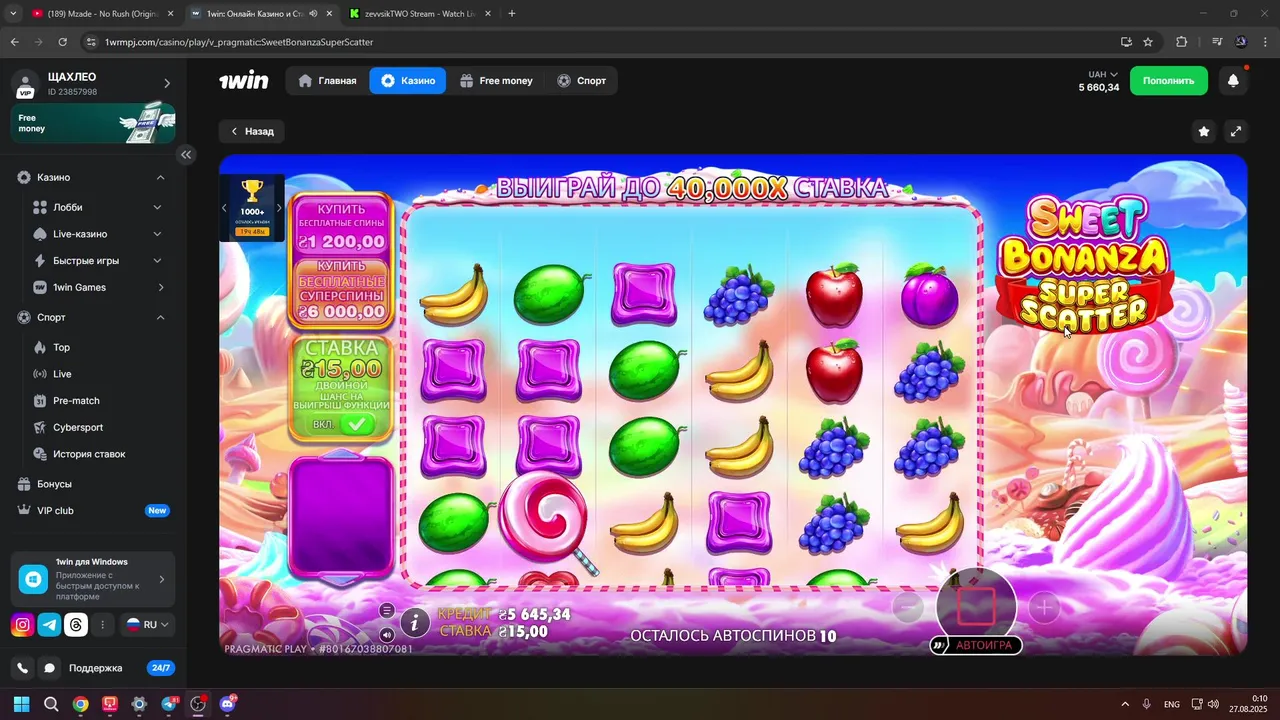The height and width of the screenshot is (720, 1280).
Task: Expand the Лобби submenu
Action: click(157, 207)
